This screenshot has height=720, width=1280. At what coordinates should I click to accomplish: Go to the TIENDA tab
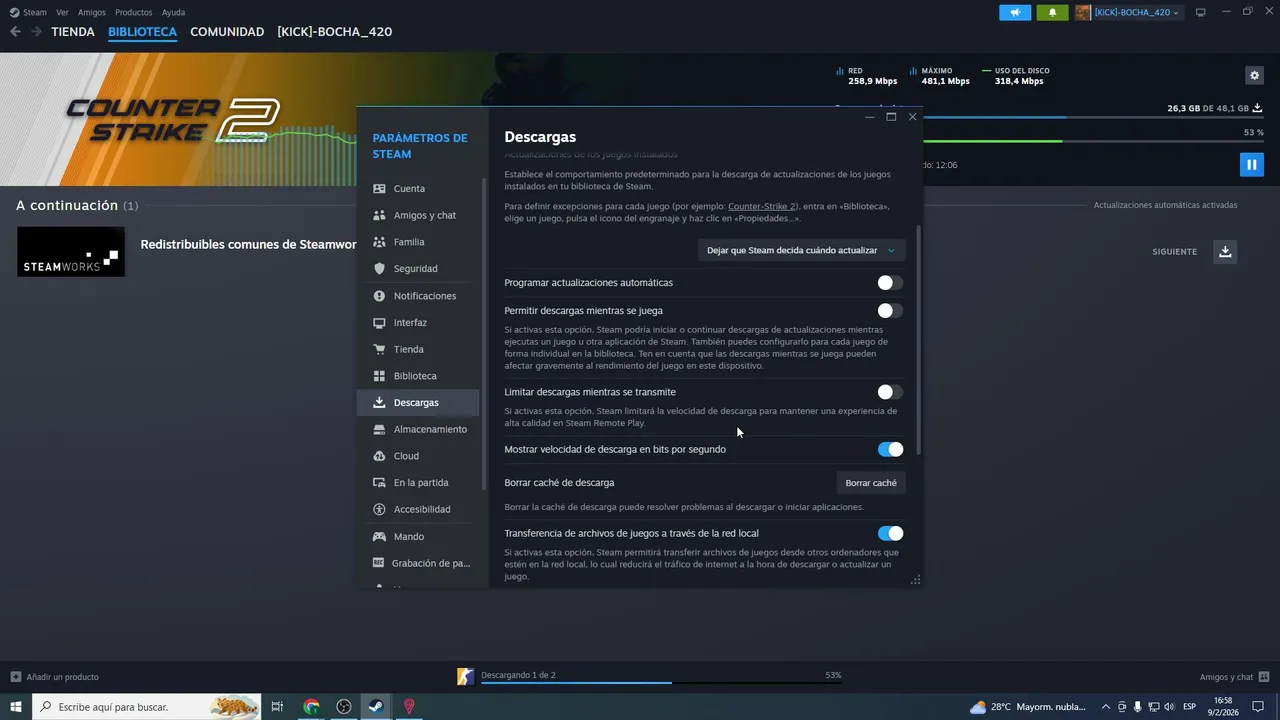[73, 32]
